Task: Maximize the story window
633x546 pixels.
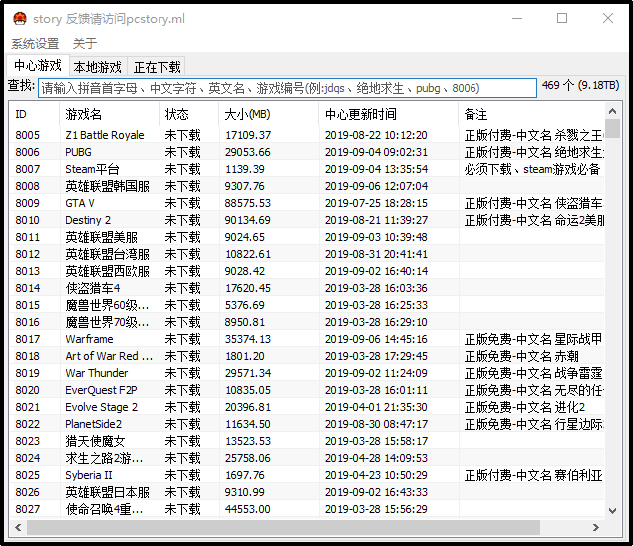Action: 562,18
